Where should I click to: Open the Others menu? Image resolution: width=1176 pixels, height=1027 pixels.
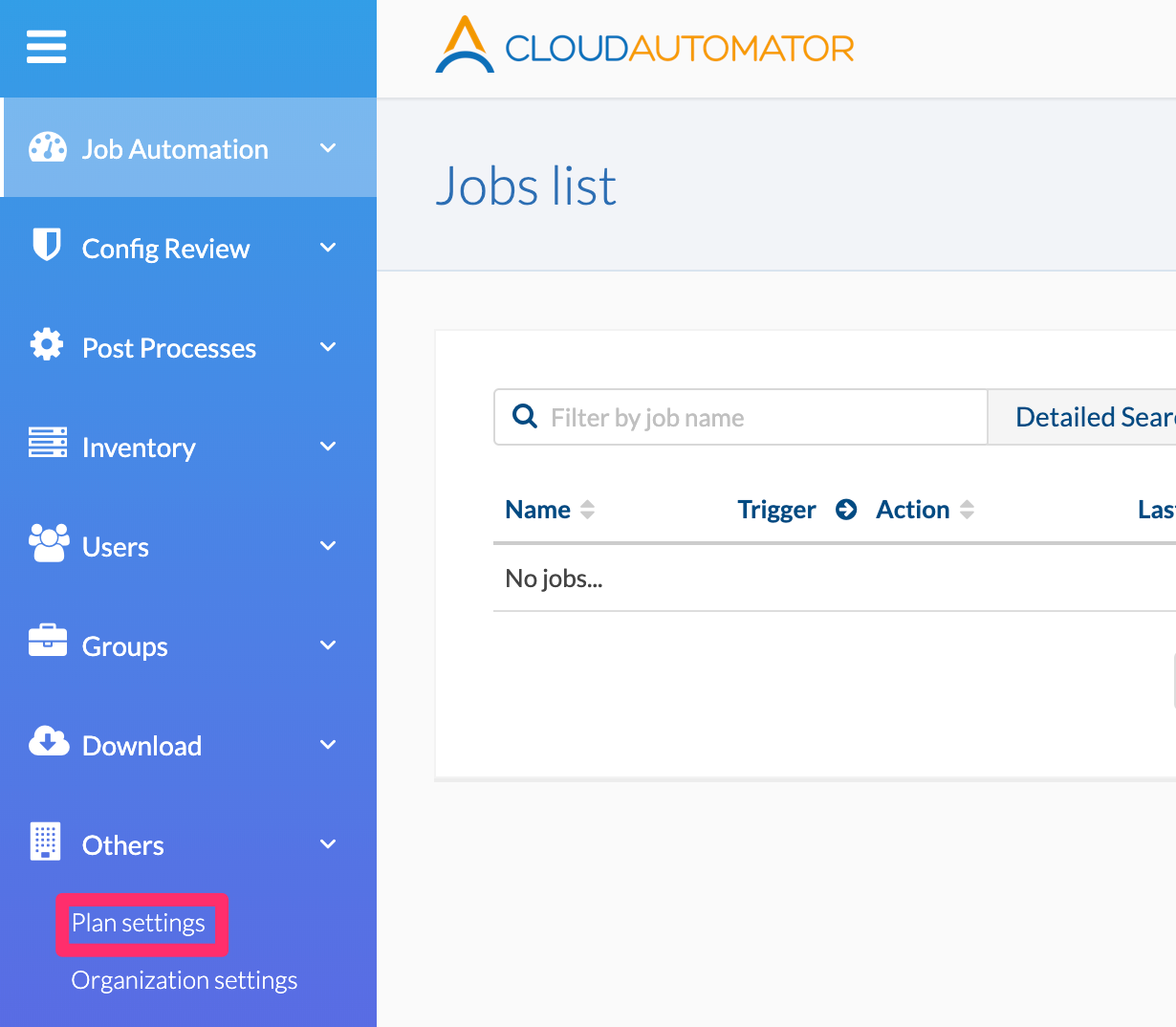point(189,844)
